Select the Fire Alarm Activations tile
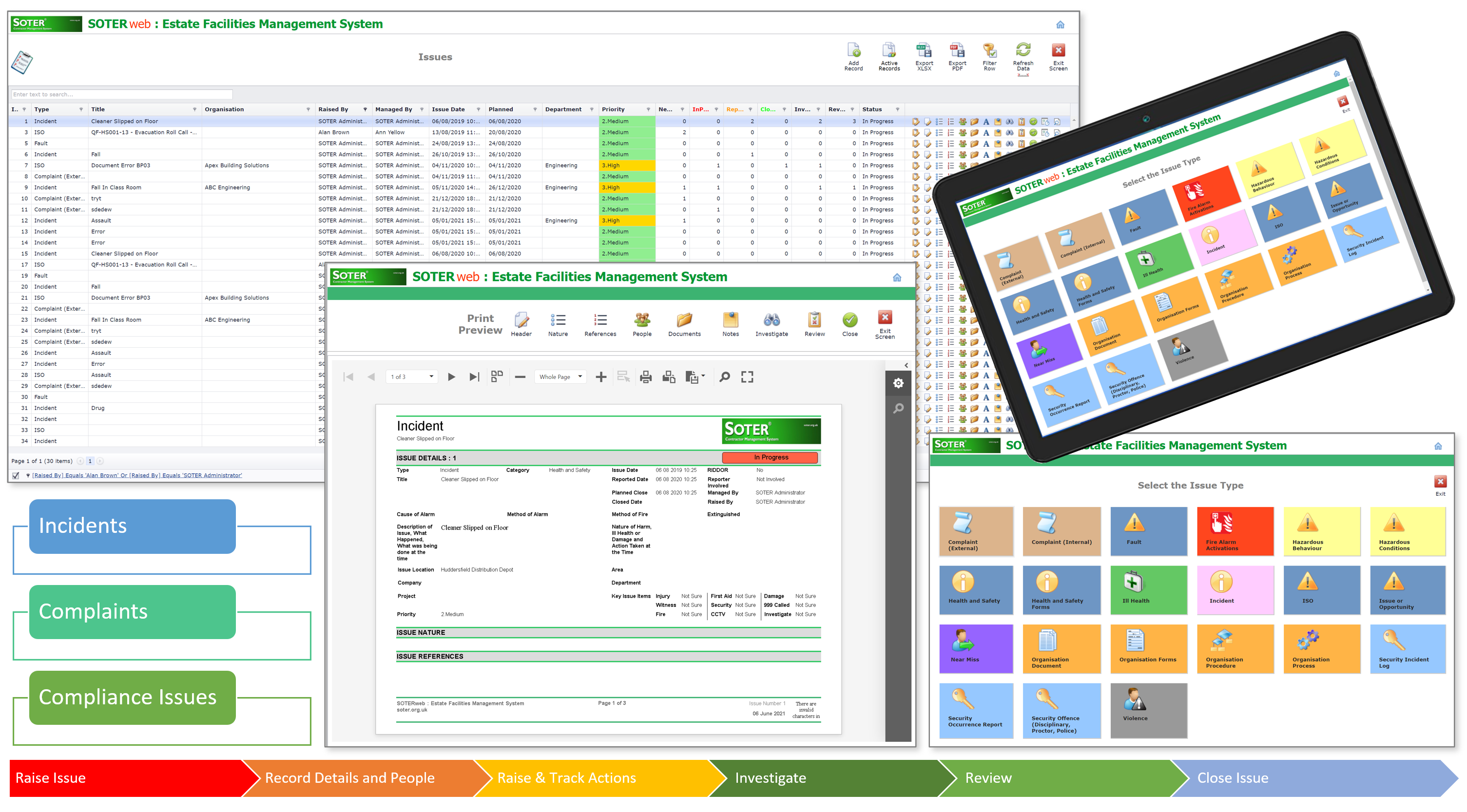Viewport: 1467px width, 812px height. tap(1235, 531)
